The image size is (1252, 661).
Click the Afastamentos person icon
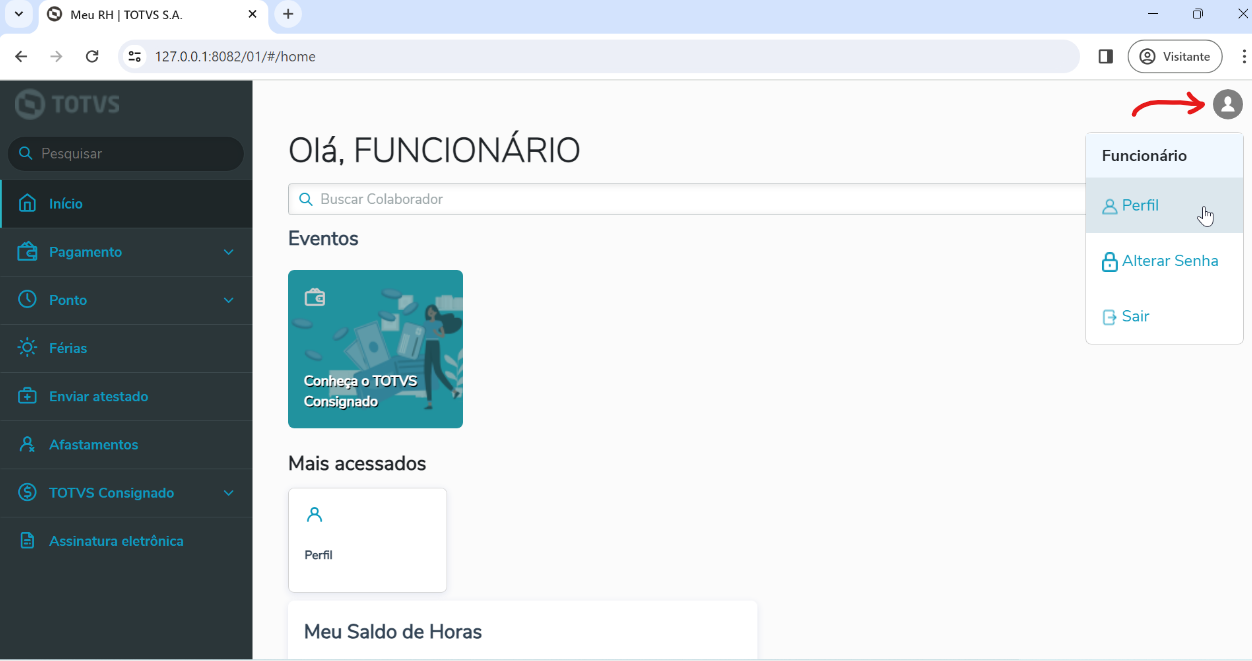[28, 444]
